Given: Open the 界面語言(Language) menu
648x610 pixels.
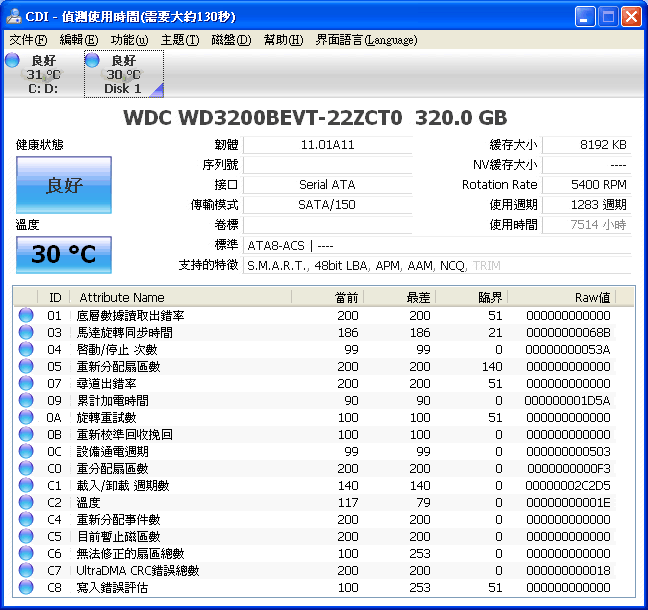Looking at the screenshot, I should tap(366, 40).
